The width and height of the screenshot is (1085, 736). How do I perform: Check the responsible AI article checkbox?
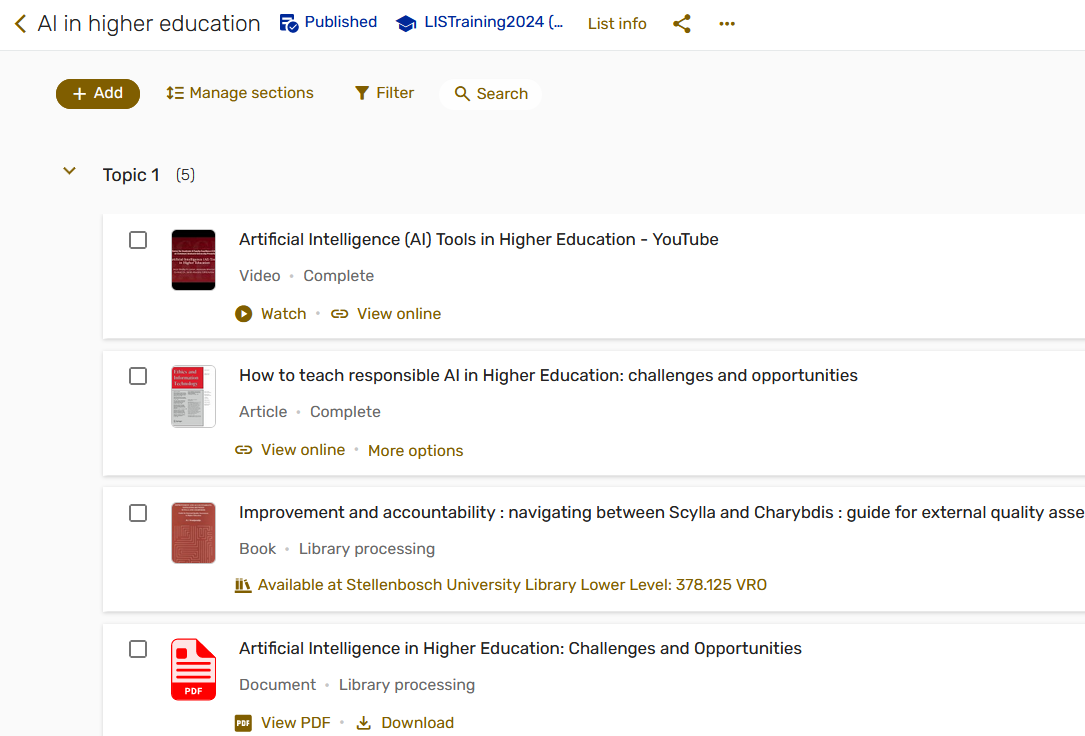pos(138,376)
